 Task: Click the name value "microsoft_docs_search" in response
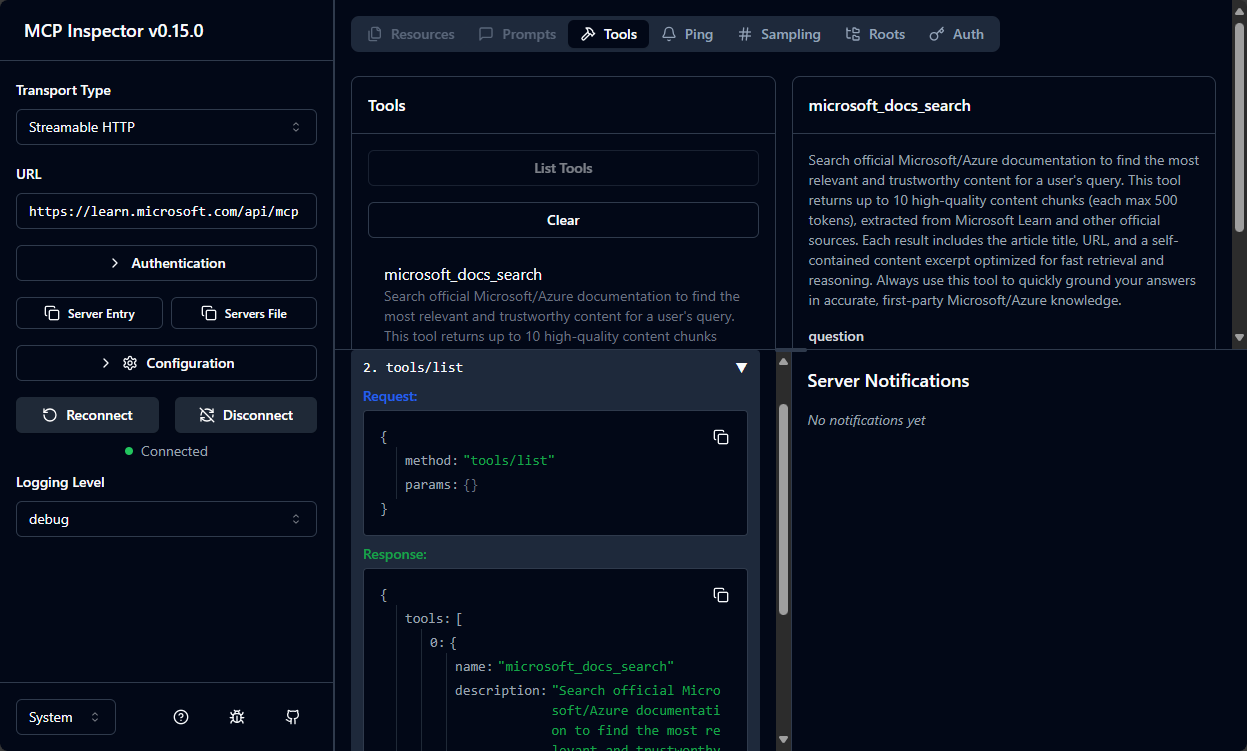(x=586, y=666)
